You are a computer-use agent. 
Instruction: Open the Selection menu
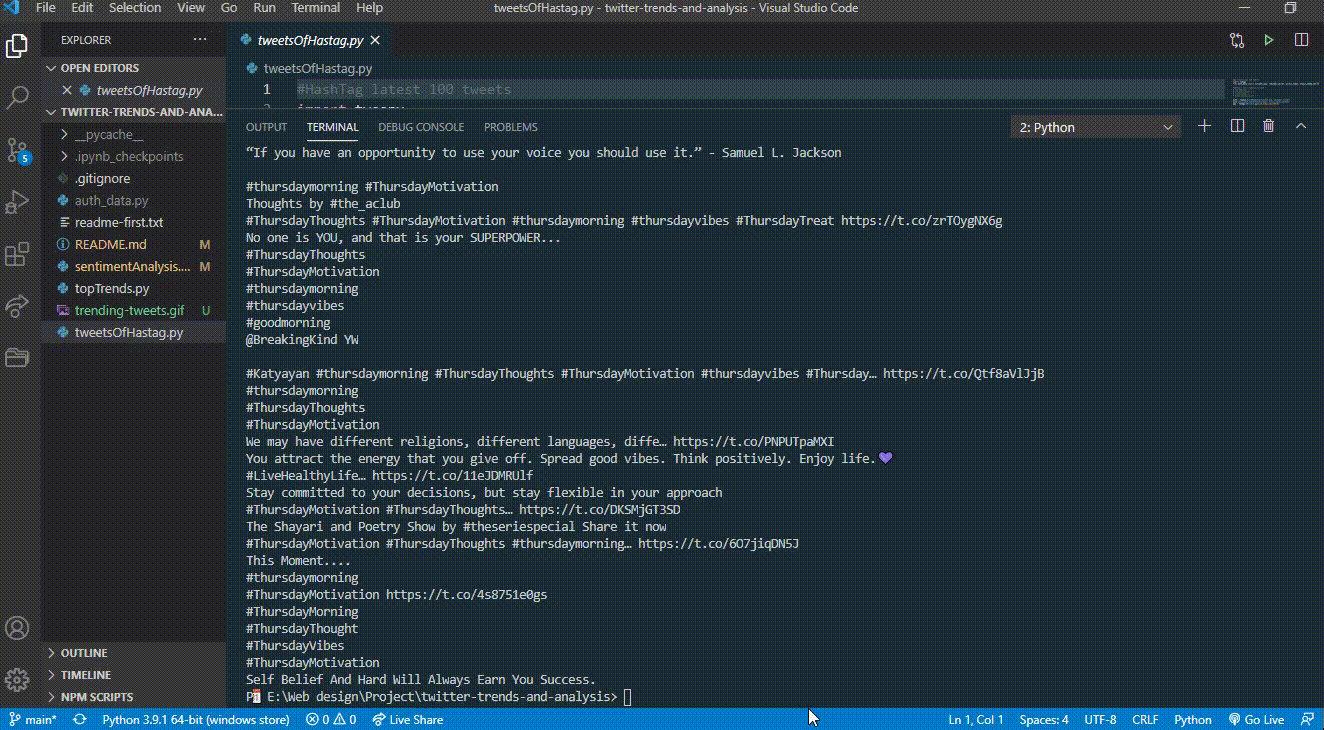pos(135,8)
